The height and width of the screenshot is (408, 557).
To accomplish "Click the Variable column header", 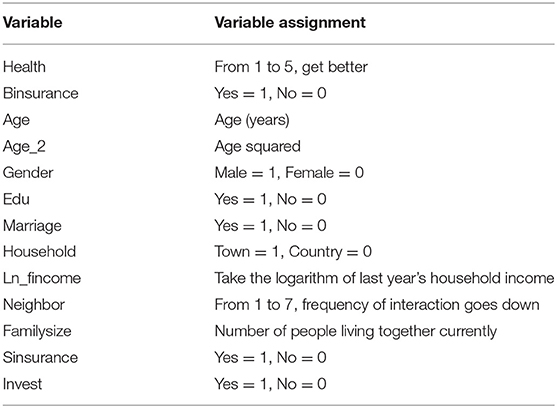I will point(33,23).
